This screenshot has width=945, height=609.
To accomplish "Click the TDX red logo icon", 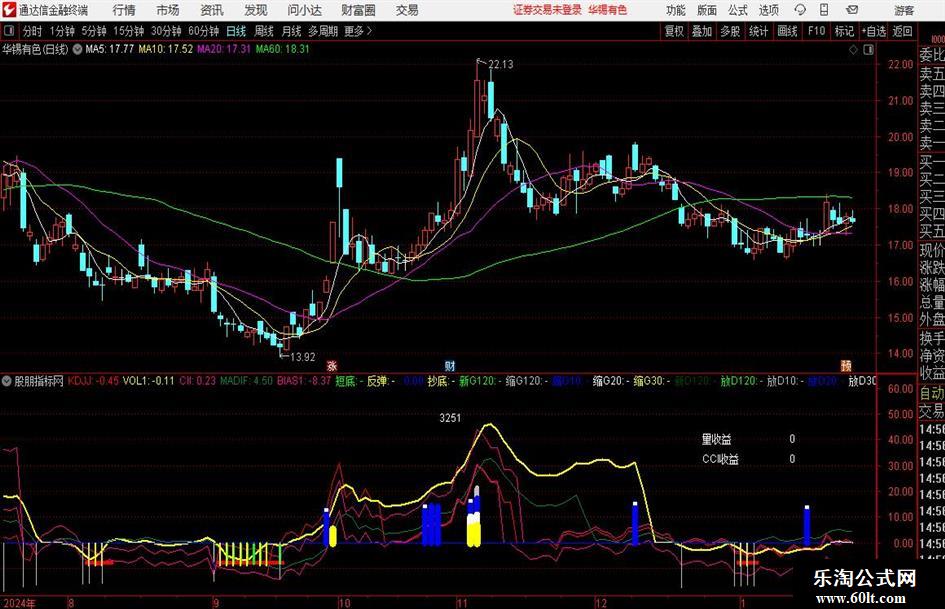I will [x=9, y=10].
